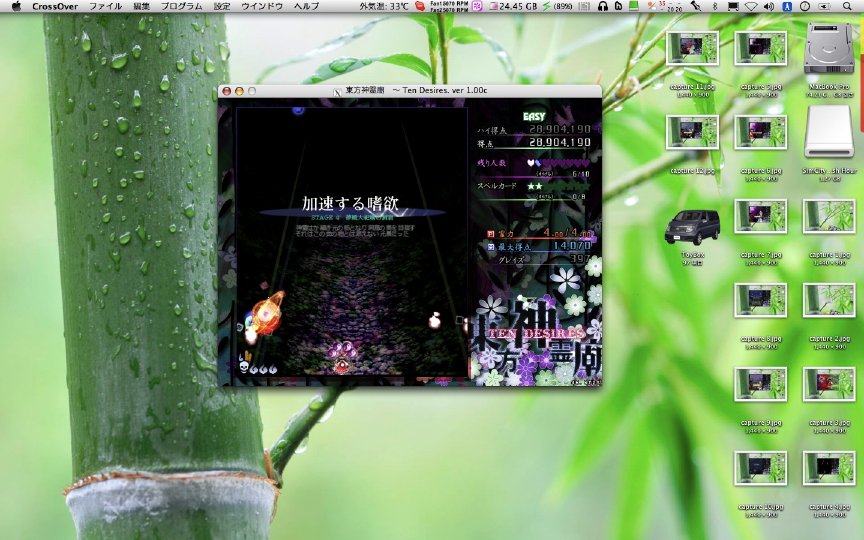Select the capture 2.jpg desktop file
The image size is (864, 540).
click(829, 300)
